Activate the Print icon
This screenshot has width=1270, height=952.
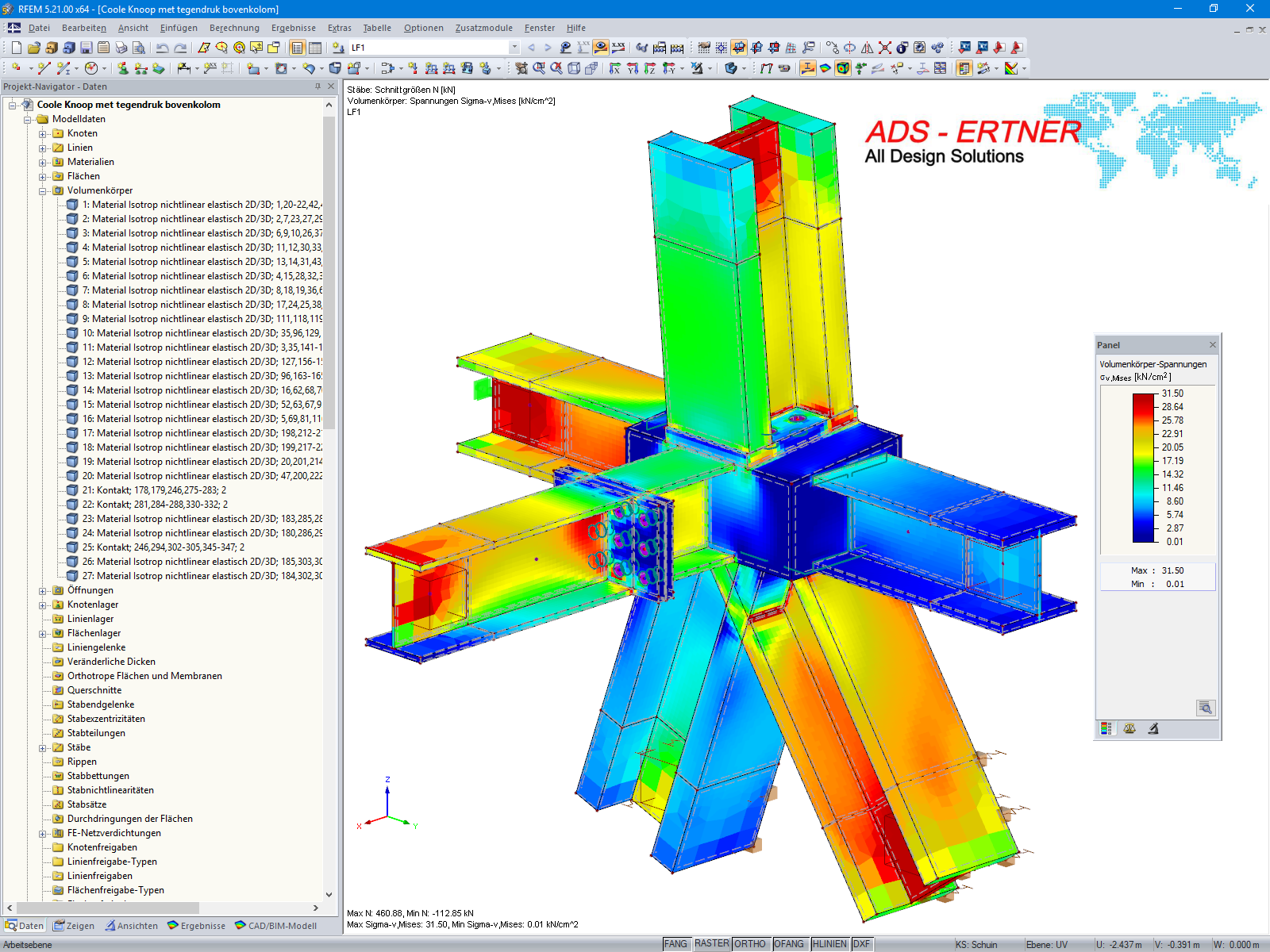pyautogui.click(x=121, y=47)
